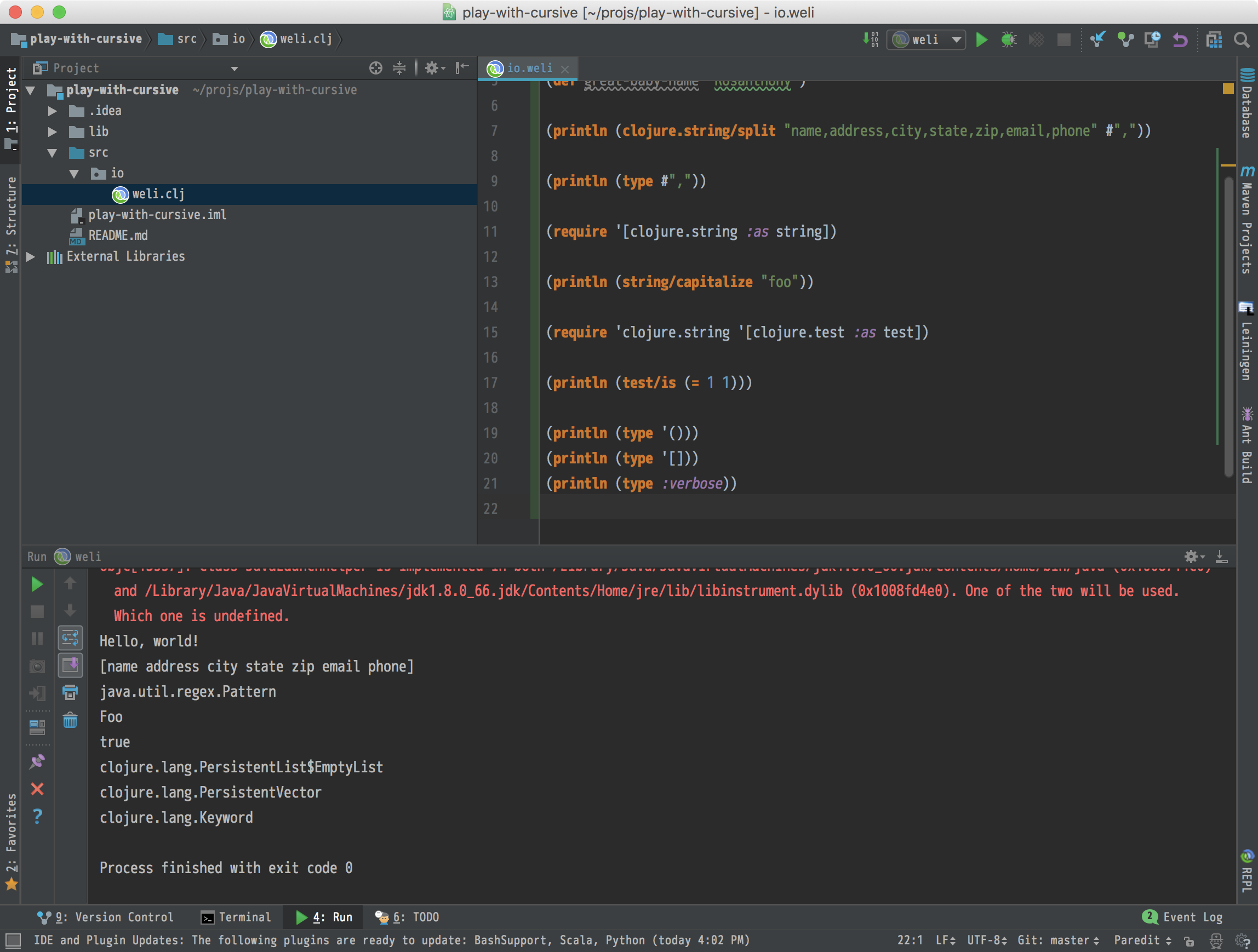Screen dimensions: 1258x952
Task: Click red X close icon in Run panel
Action: pyautogui.click(x=37, y=789)
